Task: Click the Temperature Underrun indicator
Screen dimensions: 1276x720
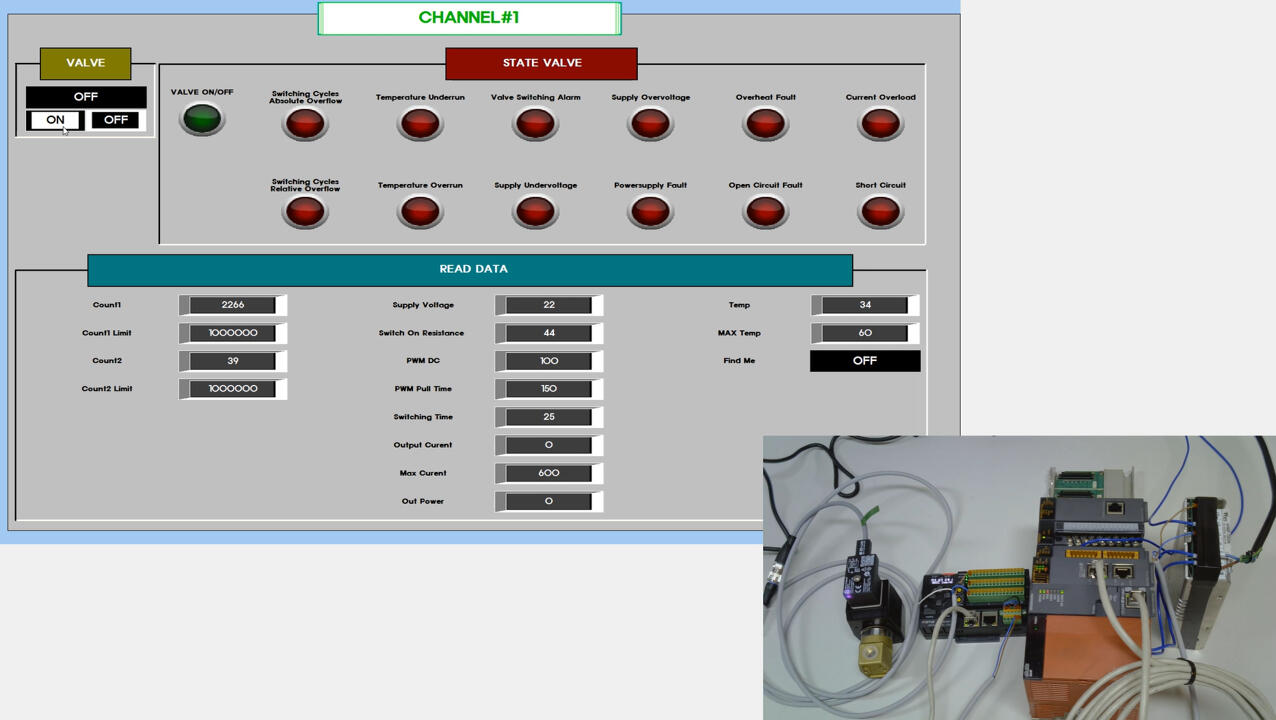Action: click(x=420, y=123)
